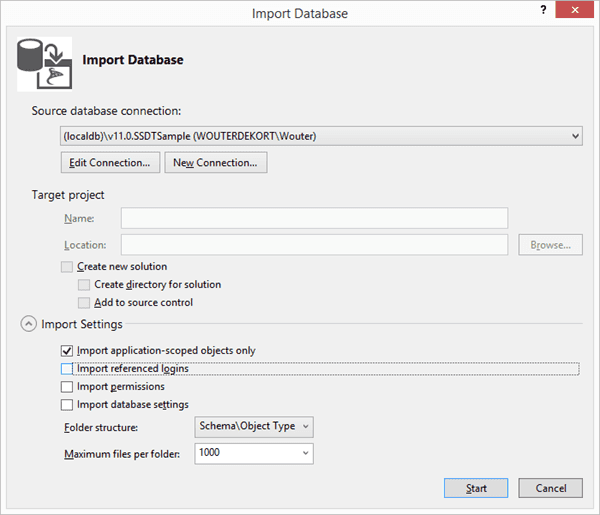Image resolution: width=600 pixels, height=515 pixels.
Task: Click the Import Database icon image
Action: (x=44, y=64)
